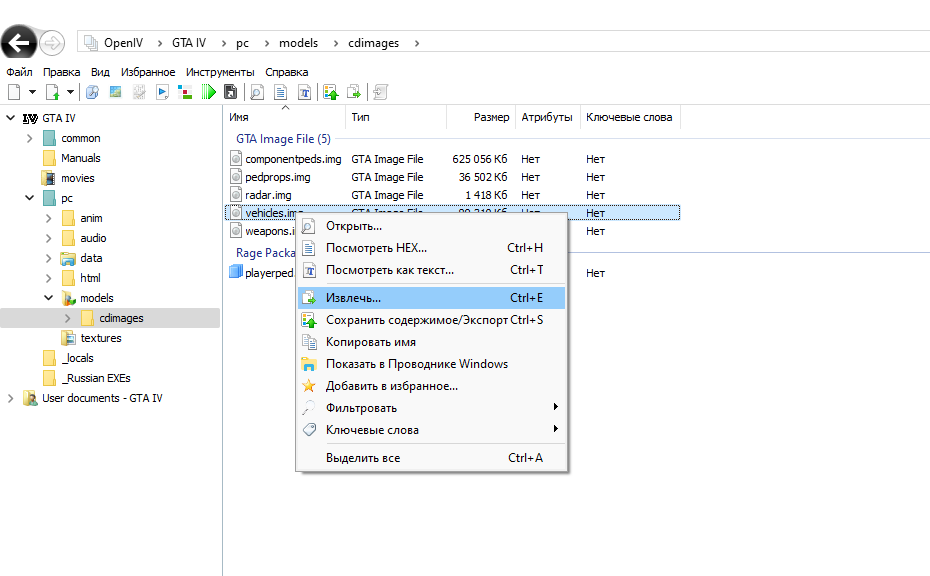Image resolution: width=930 pixels, height=576 pixels.
Task: Click the add file (green arrow page) toolbar icon
Action: (53, 92)
